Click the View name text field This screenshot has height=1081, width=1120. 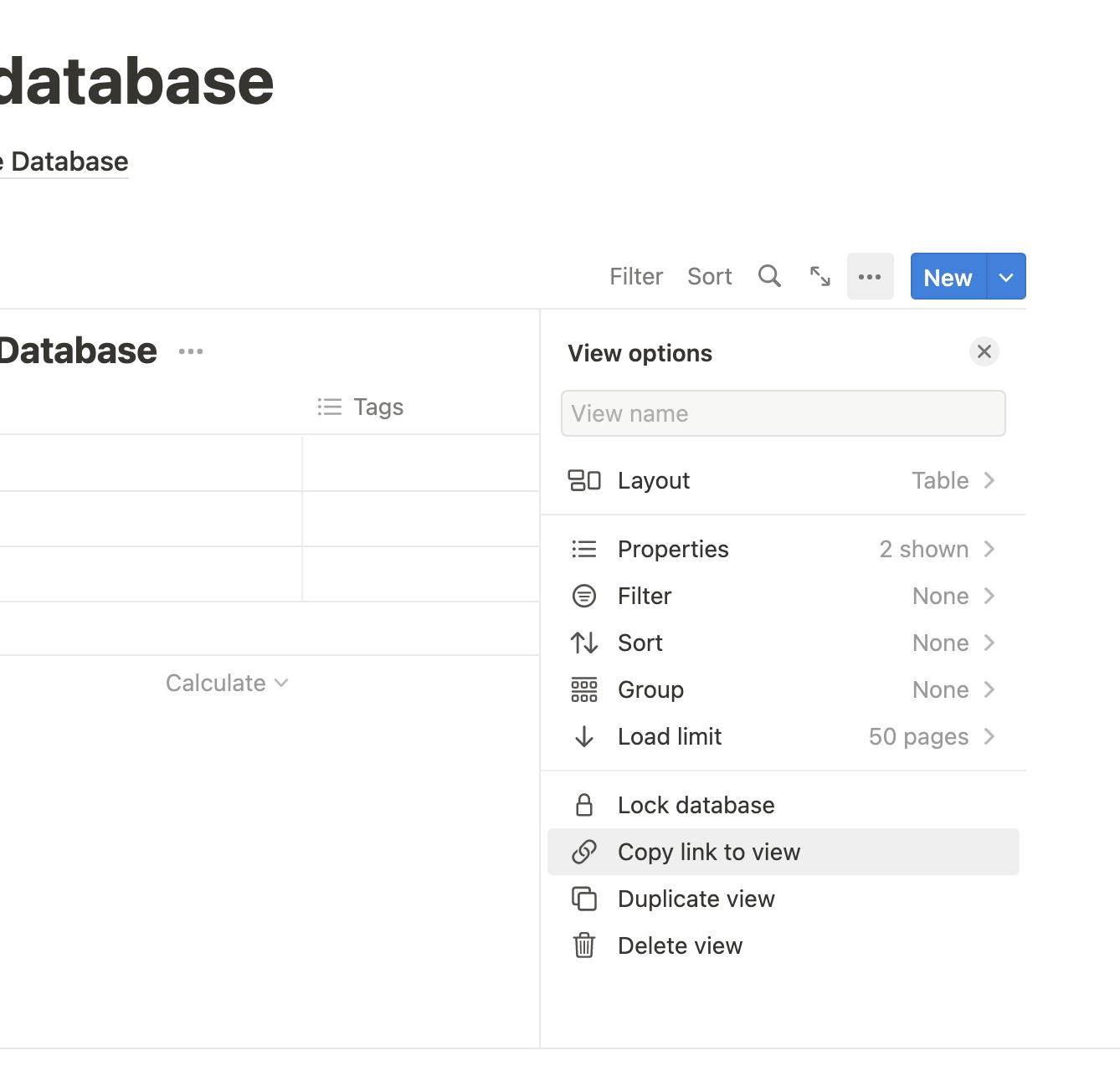pos(783,413)
